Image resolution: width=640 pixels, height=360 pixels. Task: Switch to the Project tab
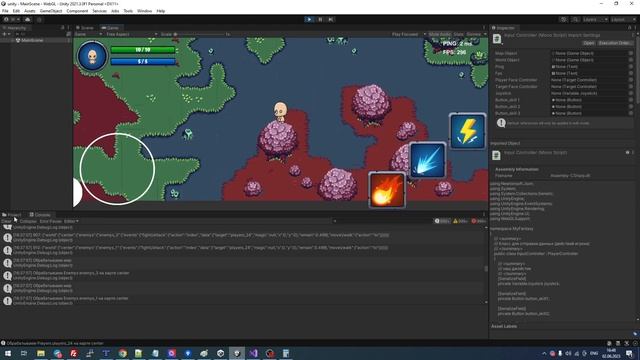click(x=12, y=215)
